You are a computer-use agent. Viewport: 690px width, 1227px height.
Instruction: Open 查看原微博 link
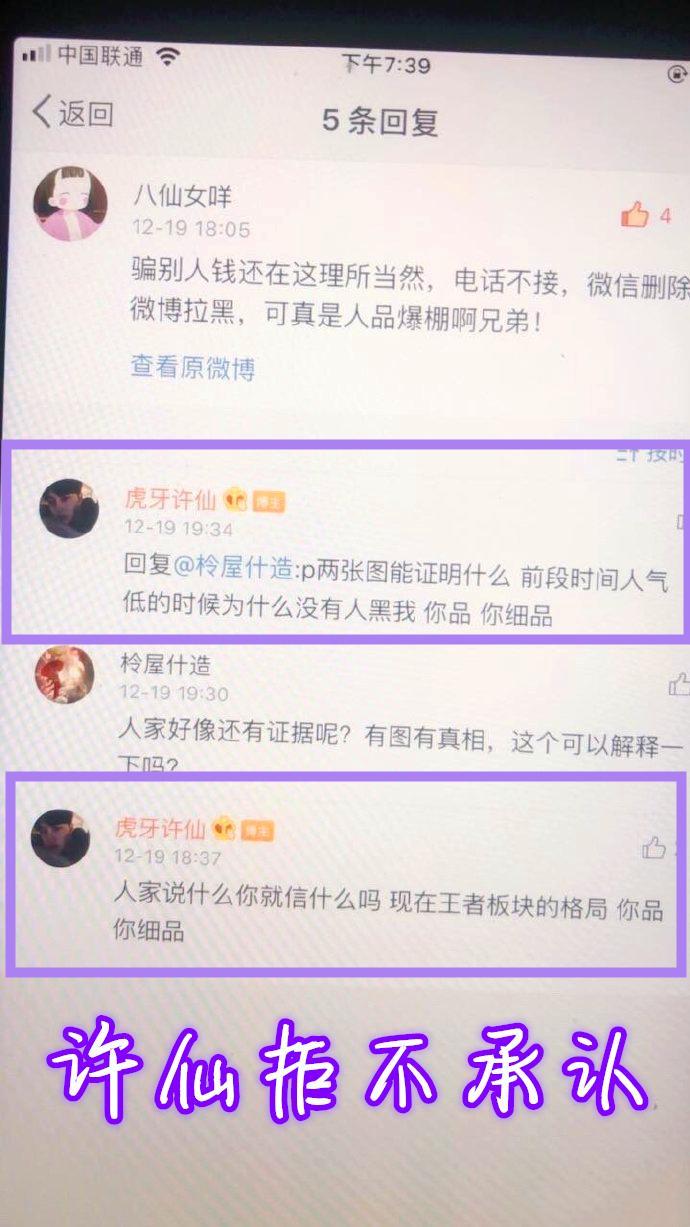point(193,368)
